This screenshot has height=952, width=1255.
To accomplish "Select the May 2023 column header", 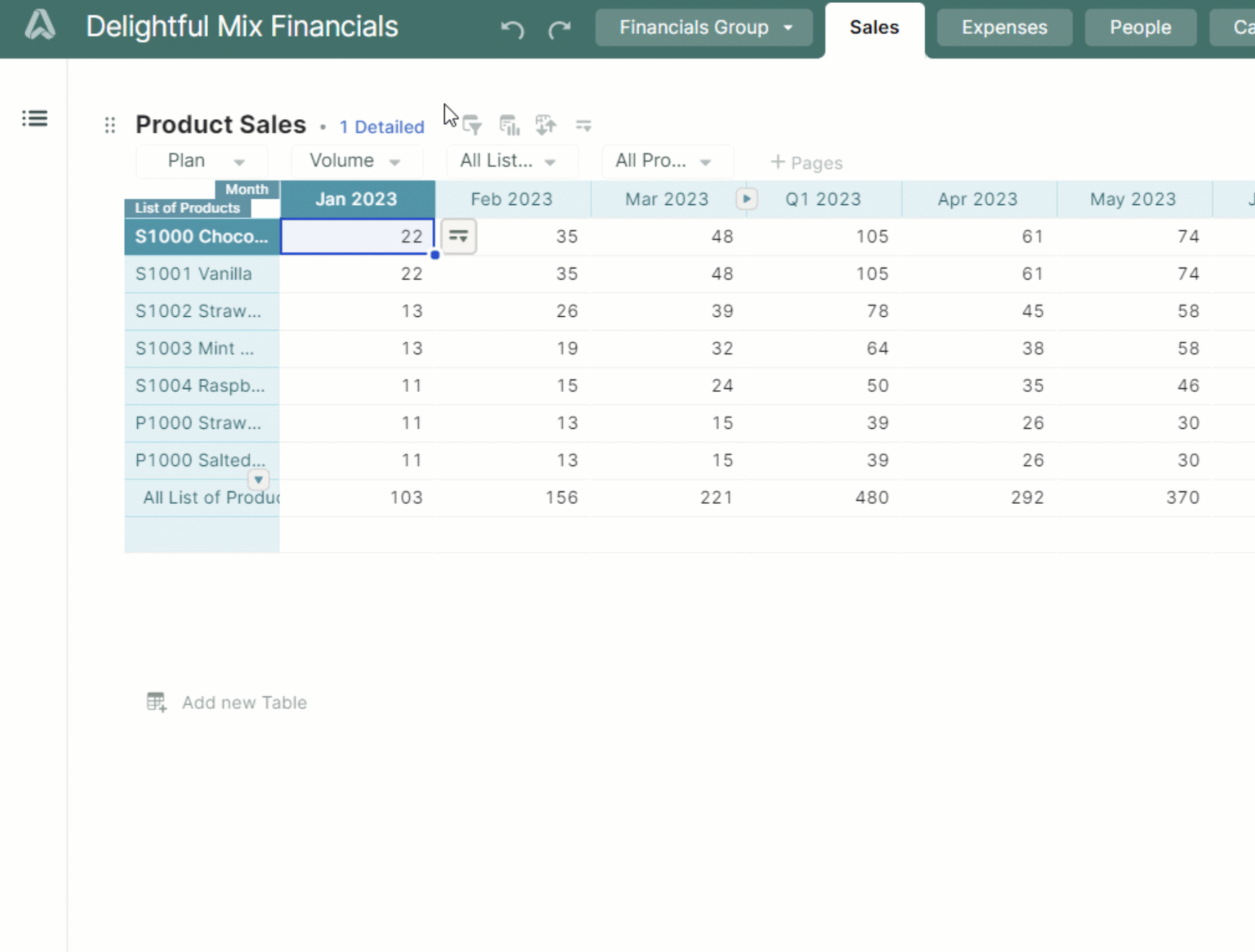I will pyautogui.click(x=1134, y=199).
